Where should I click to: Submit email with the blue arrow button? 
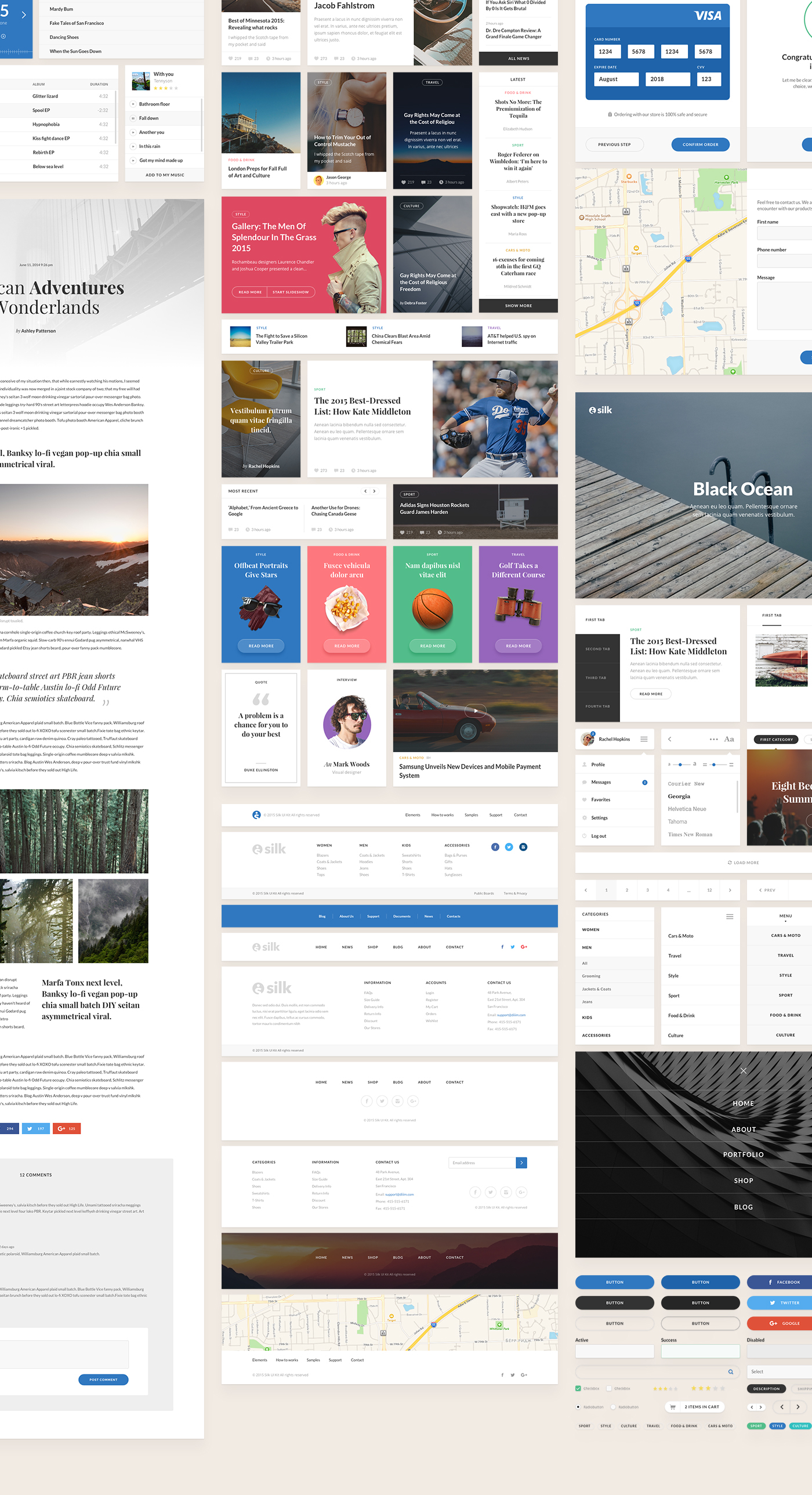(521, 1163)
